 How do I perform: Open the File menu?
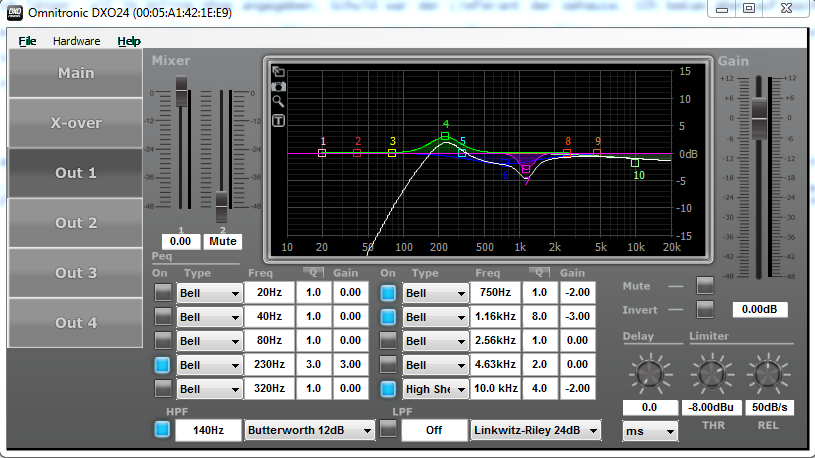click(27, 41)
